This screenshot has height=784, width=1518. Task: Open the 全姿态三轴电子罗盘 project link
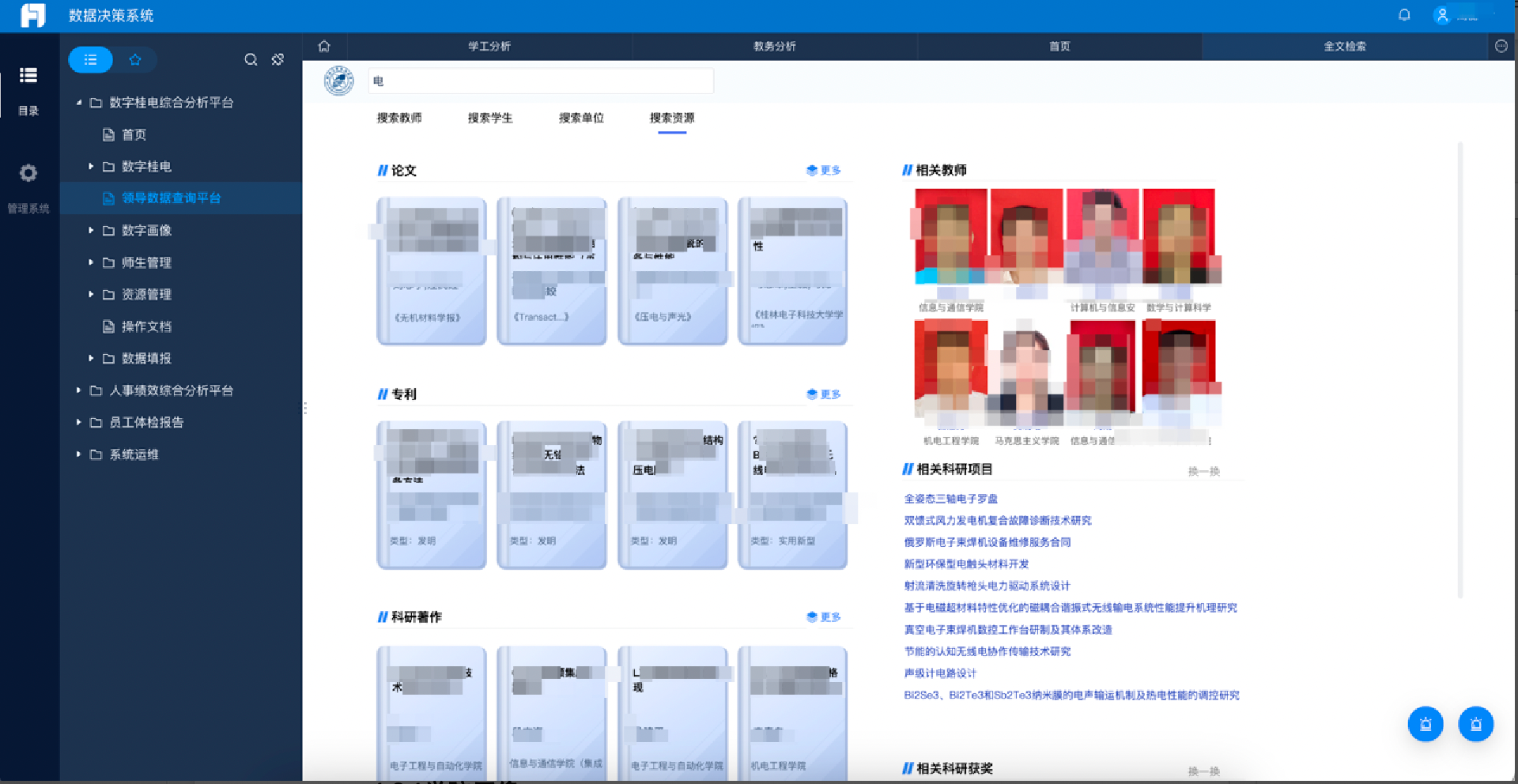tap(950, 499)
